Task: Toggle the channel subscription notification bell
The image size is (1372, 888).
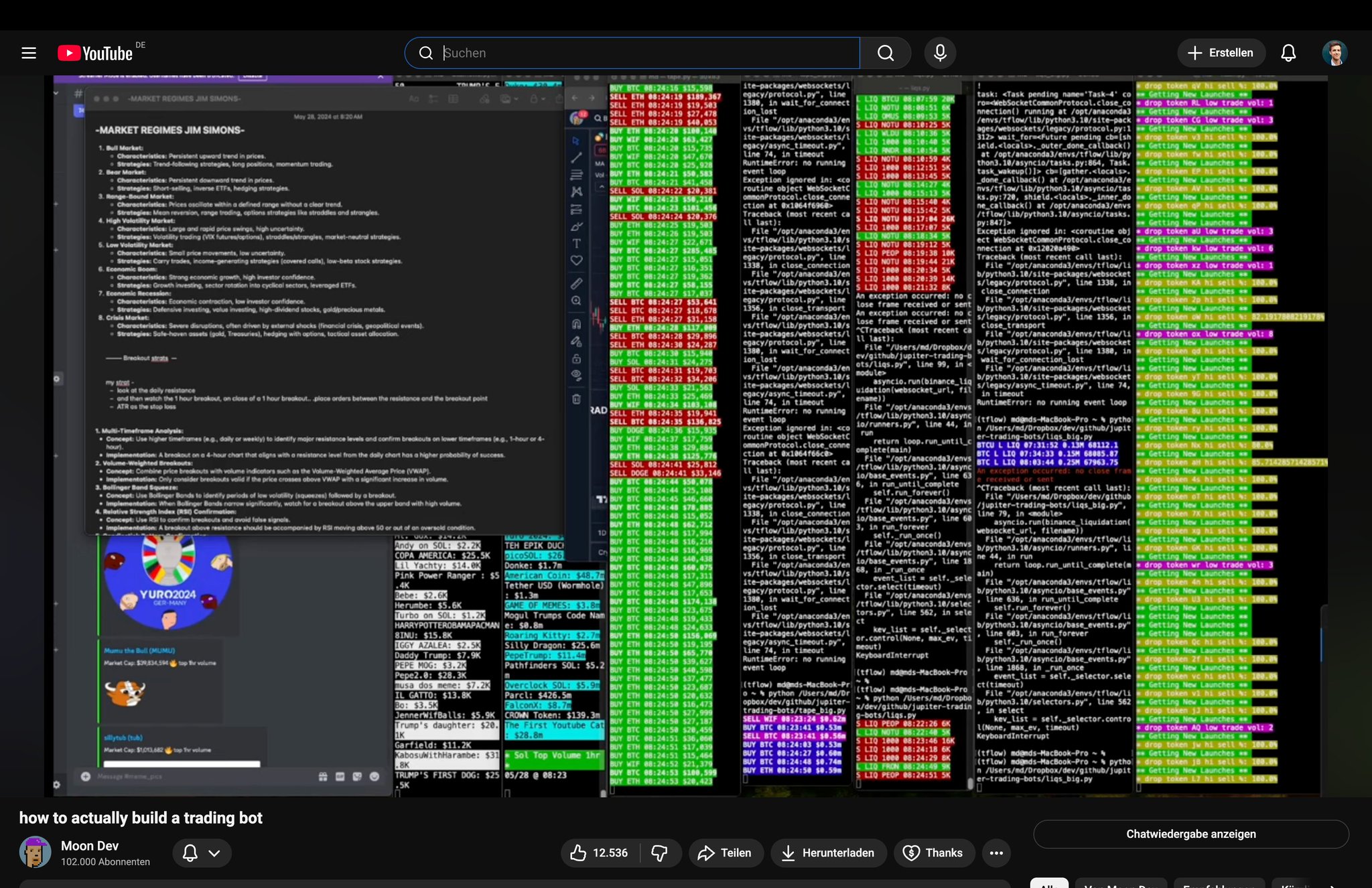Action: click(190, 853)
